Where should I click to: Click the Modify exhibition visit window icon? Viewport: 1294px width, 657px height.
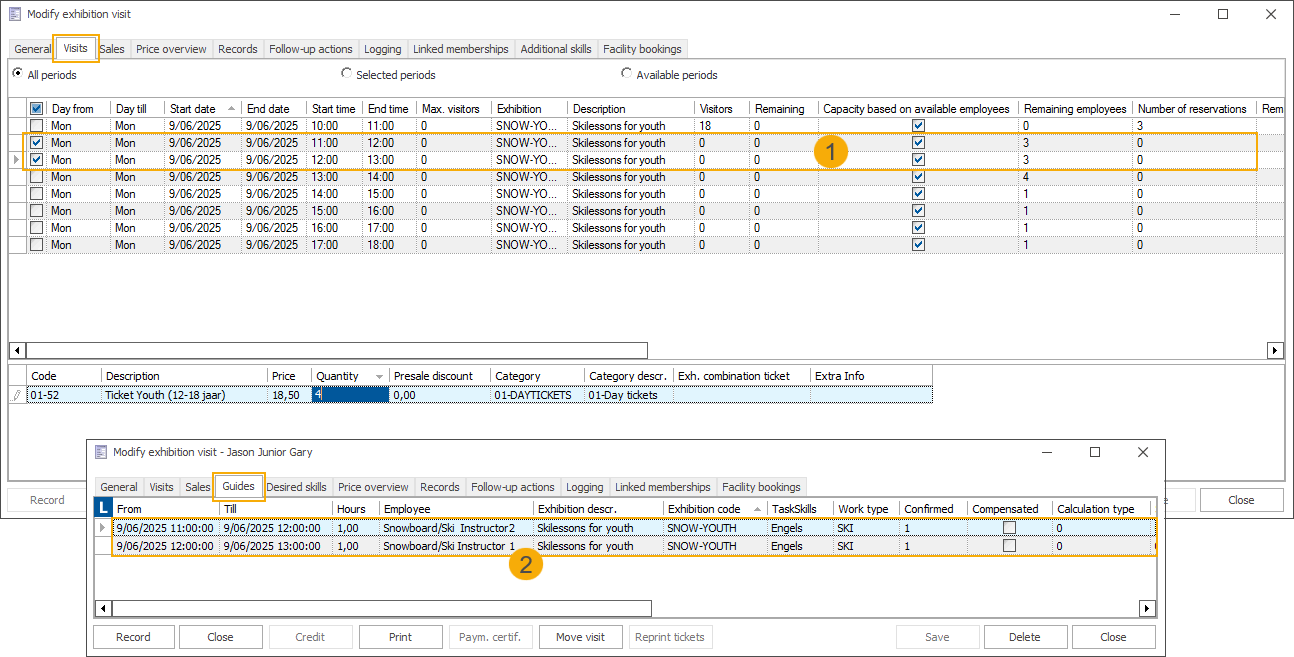pos(16,15)
